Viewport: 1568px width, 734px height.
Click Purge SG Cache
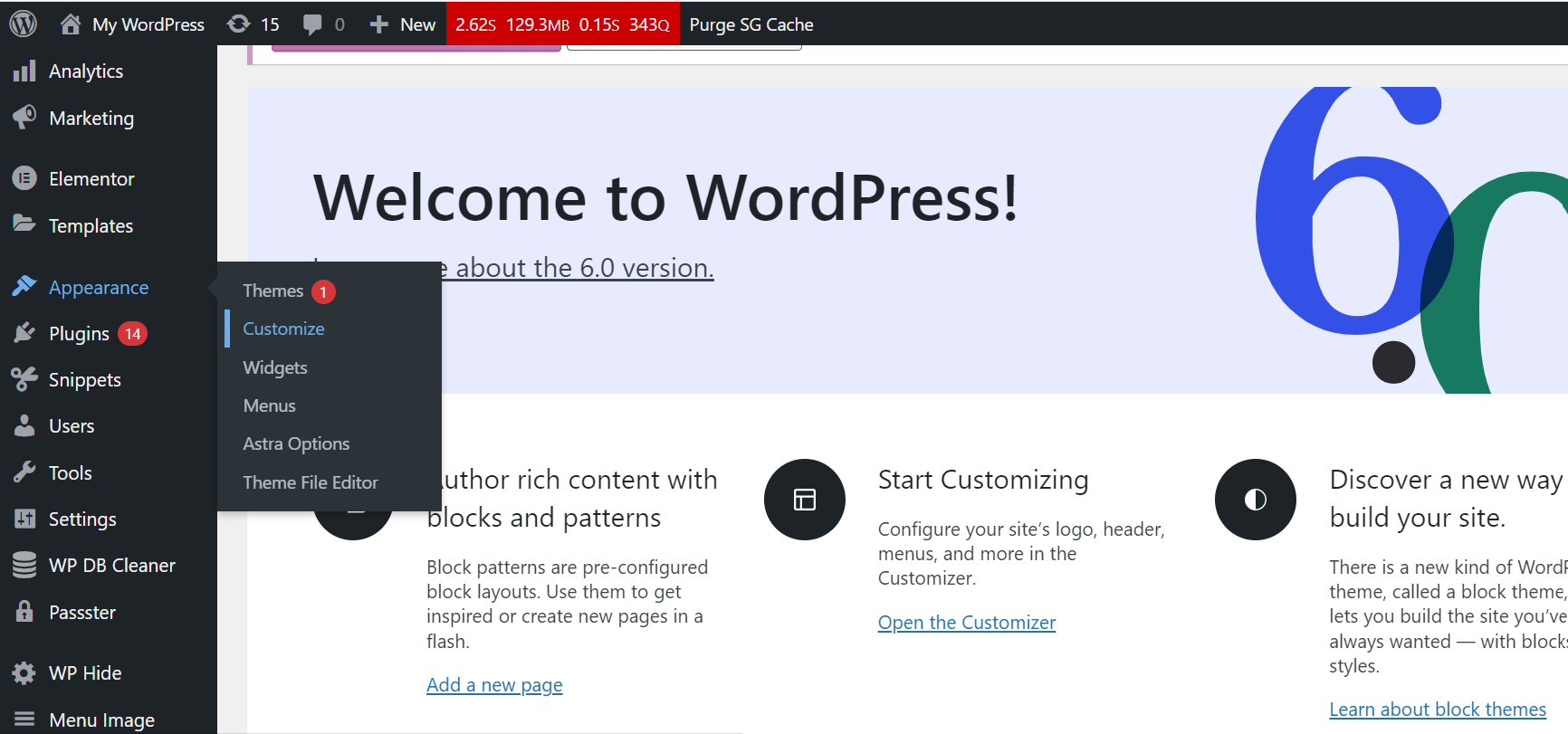point(751,24)
